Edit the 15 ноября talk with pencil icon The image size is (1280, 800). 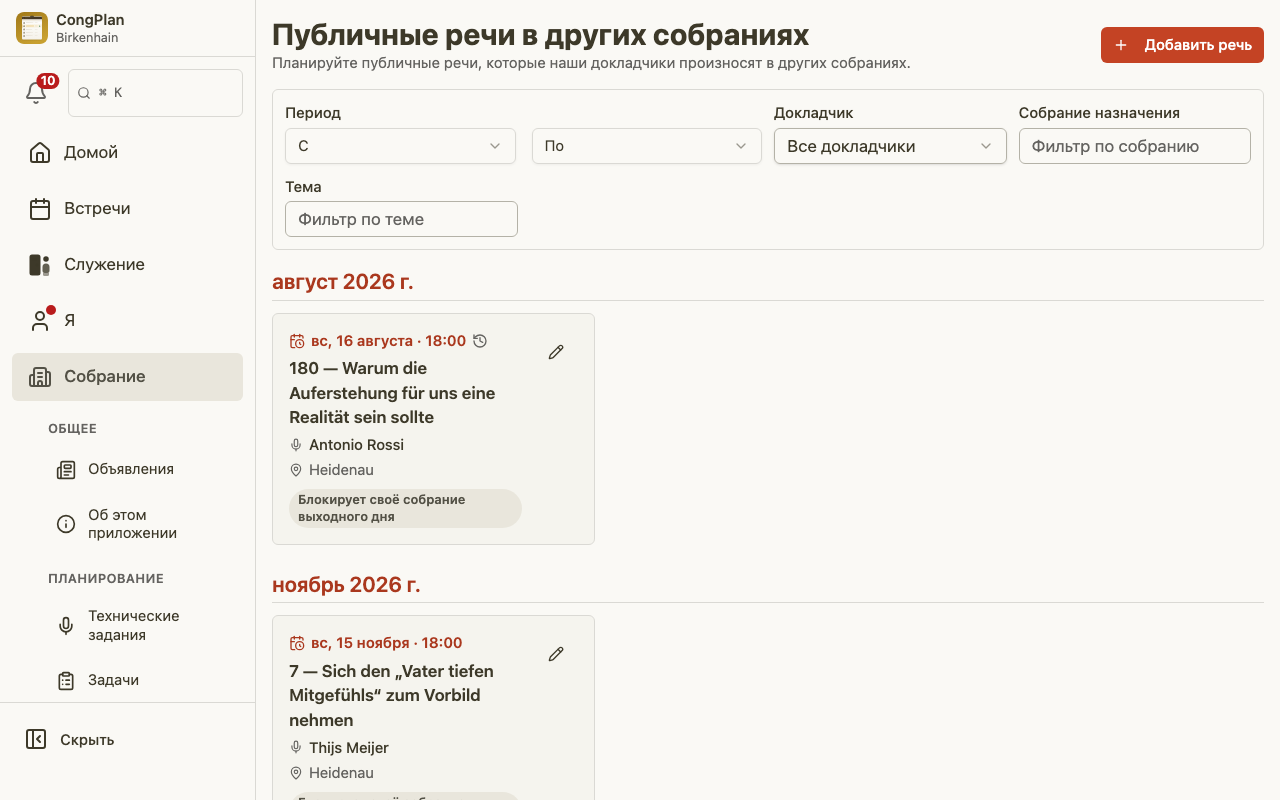(556, 654)
